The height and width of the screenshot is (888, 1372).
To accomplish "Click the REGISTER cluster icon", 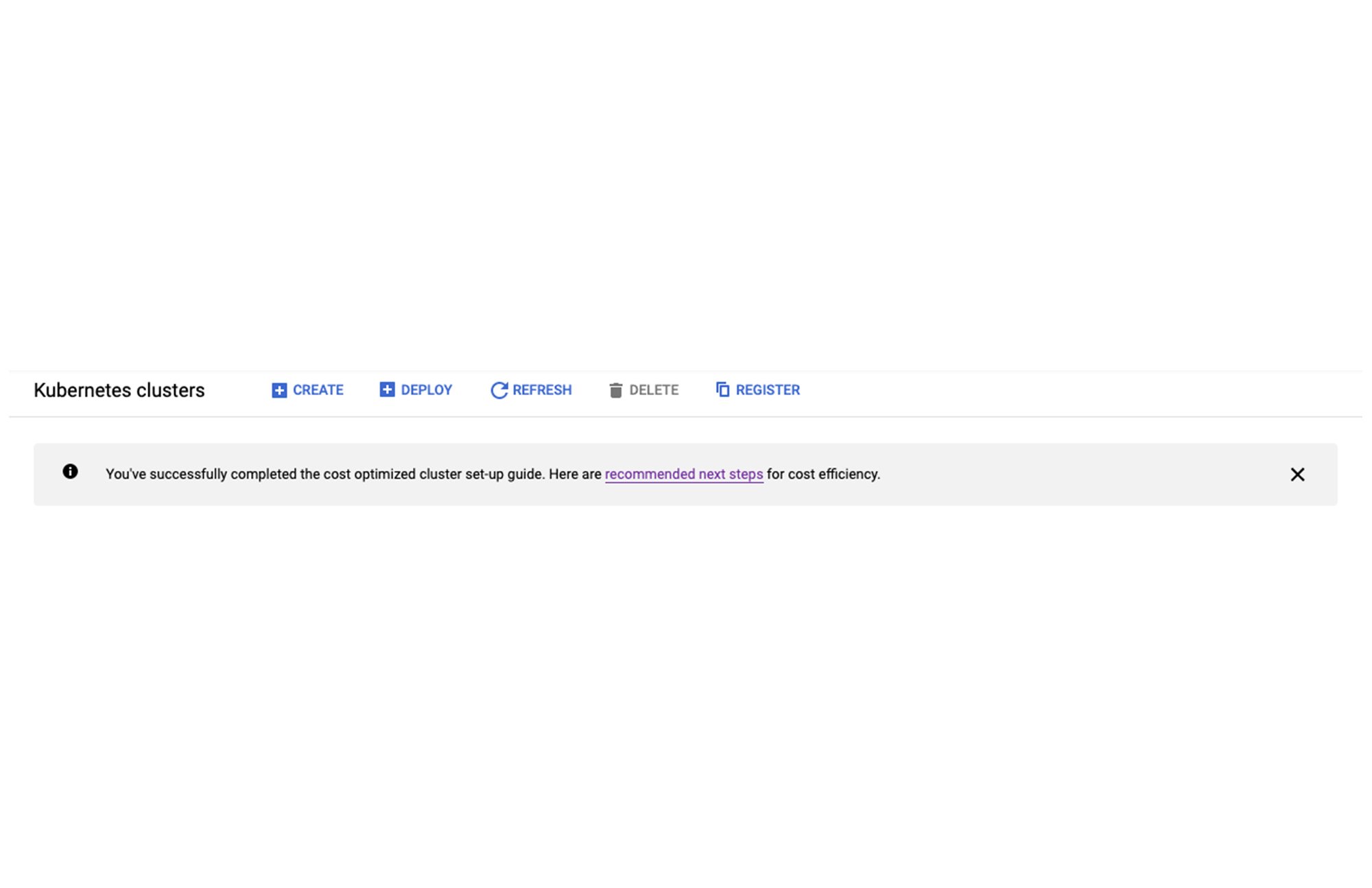I will 720,390.
